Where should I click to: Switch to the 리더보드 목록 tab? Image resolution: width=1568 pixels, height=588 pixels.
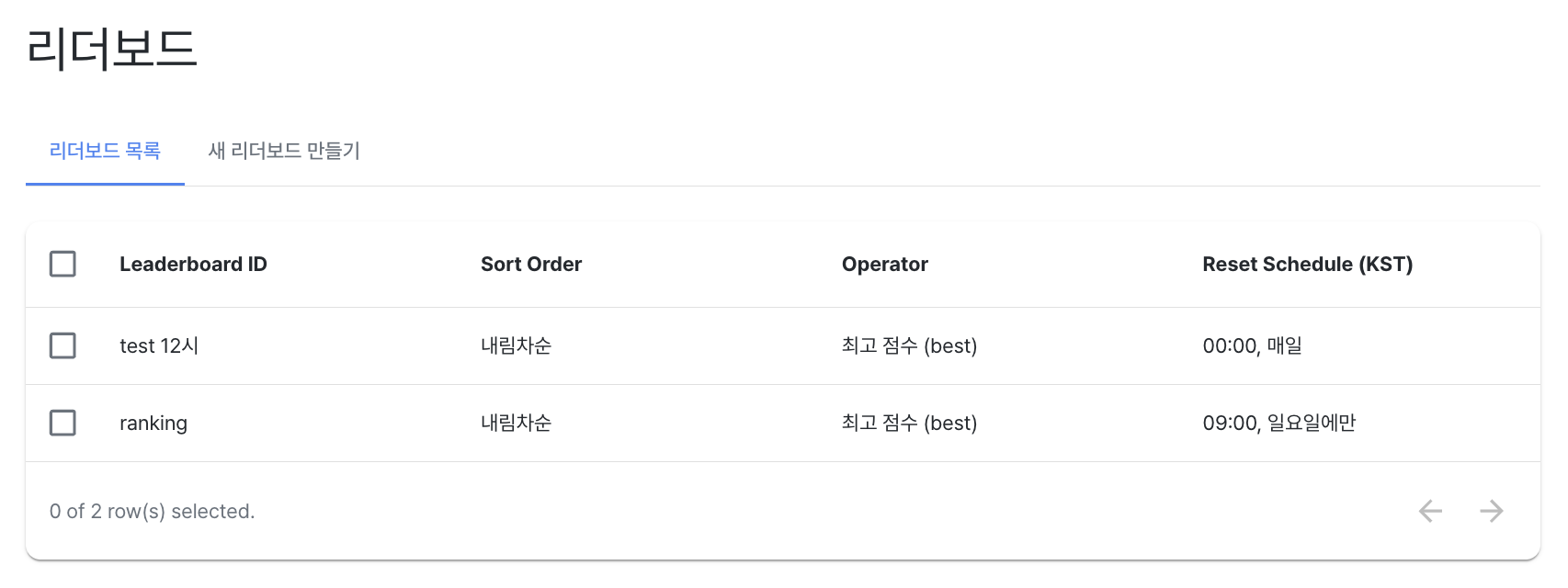click(x=105, y=151)
